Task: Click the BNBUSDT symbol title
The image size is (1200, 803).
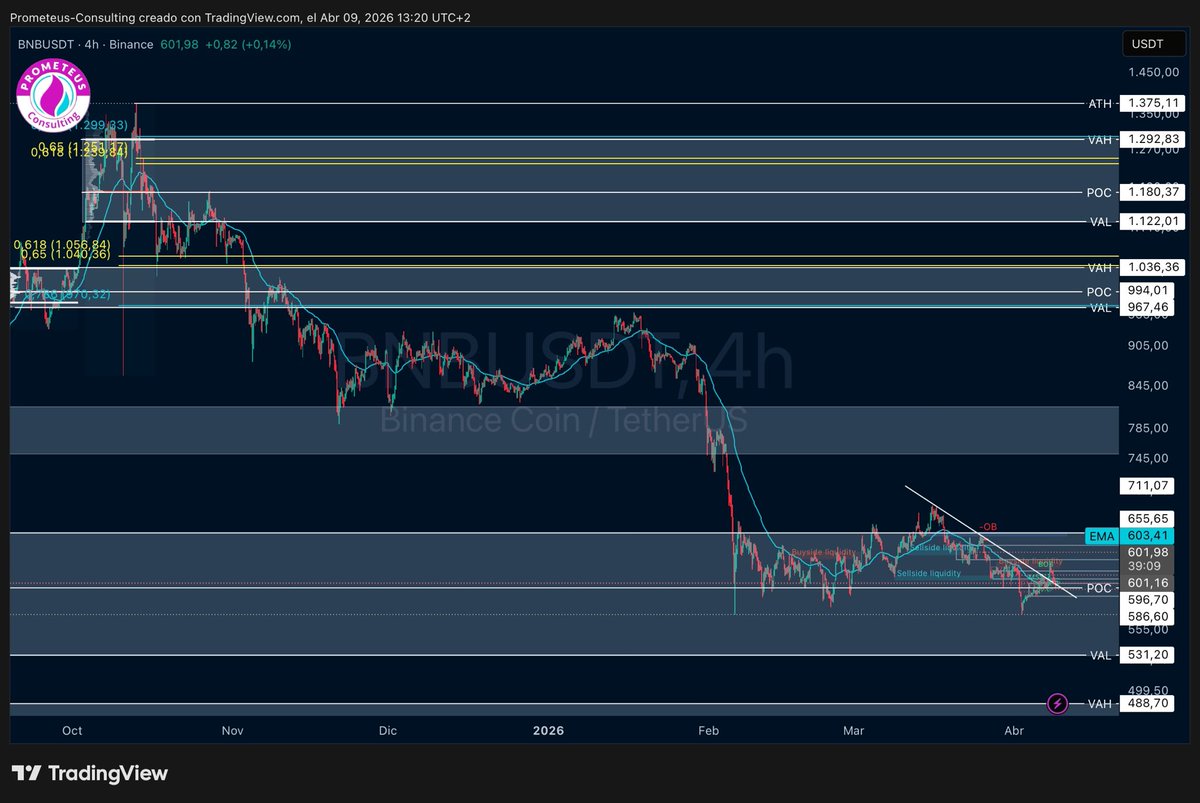Action: click(x=45, y=44)
